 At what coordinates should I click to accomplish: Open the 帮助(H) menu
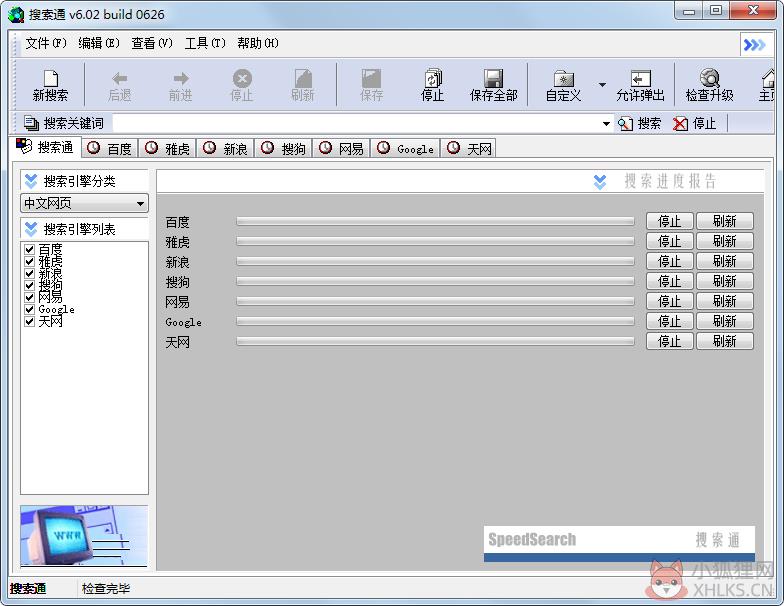click(258, 44)
